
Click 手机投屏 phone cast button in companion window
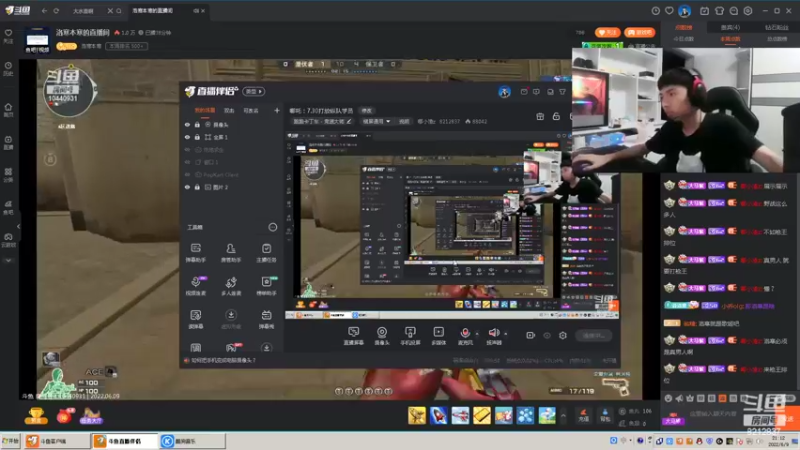point(410,336)
